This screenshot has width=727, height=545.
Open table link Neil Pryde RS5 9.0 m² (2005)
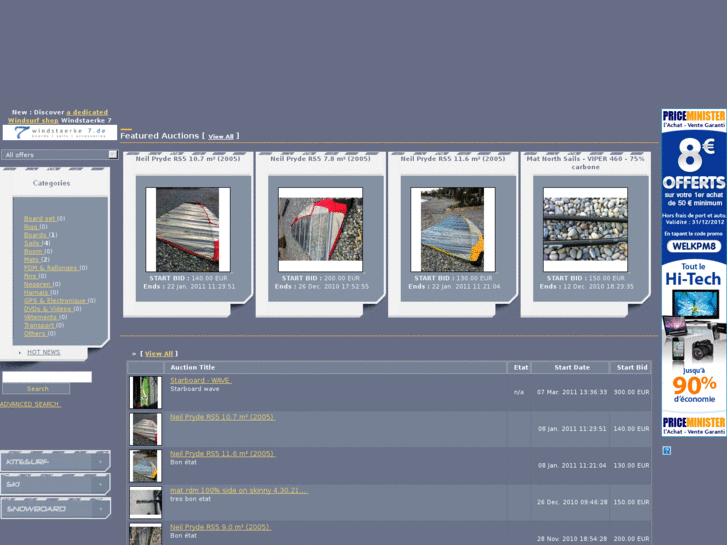pyautogui.click(x=220, y=527)
